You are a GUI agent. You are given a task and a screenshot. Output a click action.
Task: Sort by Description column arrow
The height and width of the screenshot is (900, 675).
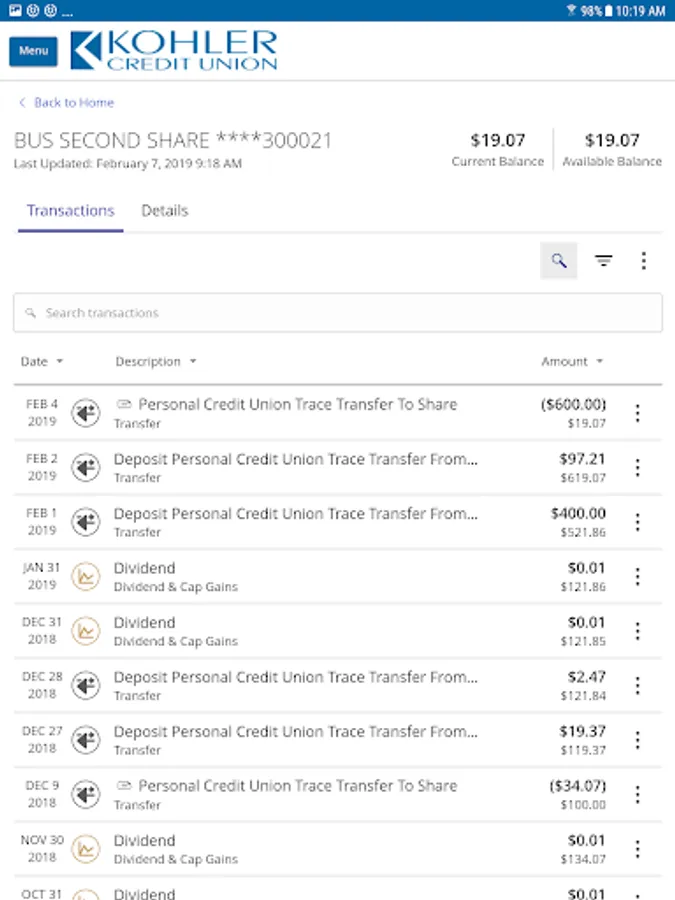pyautogui.click(x=193, y=362)
